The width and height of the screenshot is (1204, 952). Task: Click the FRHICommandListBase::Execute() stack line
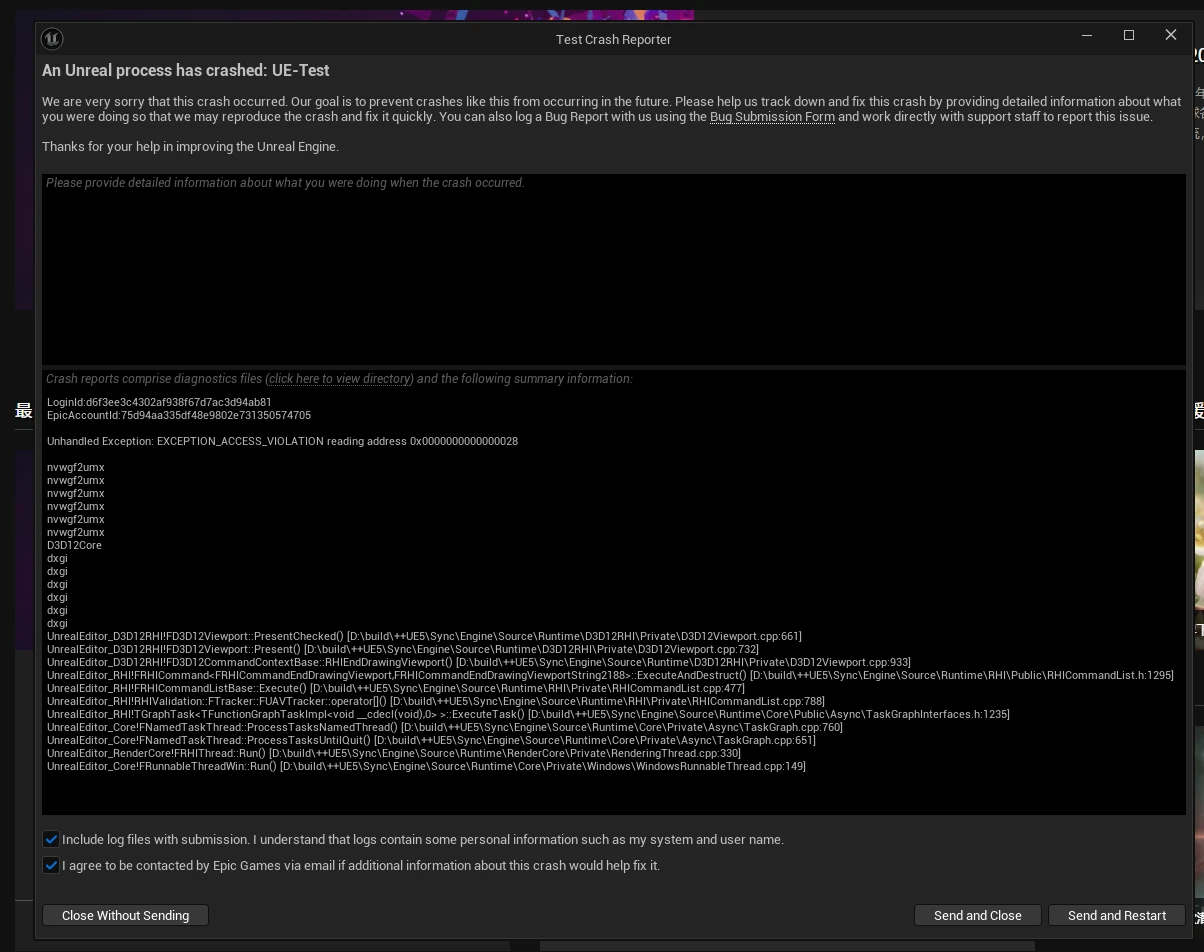[396, 688]
